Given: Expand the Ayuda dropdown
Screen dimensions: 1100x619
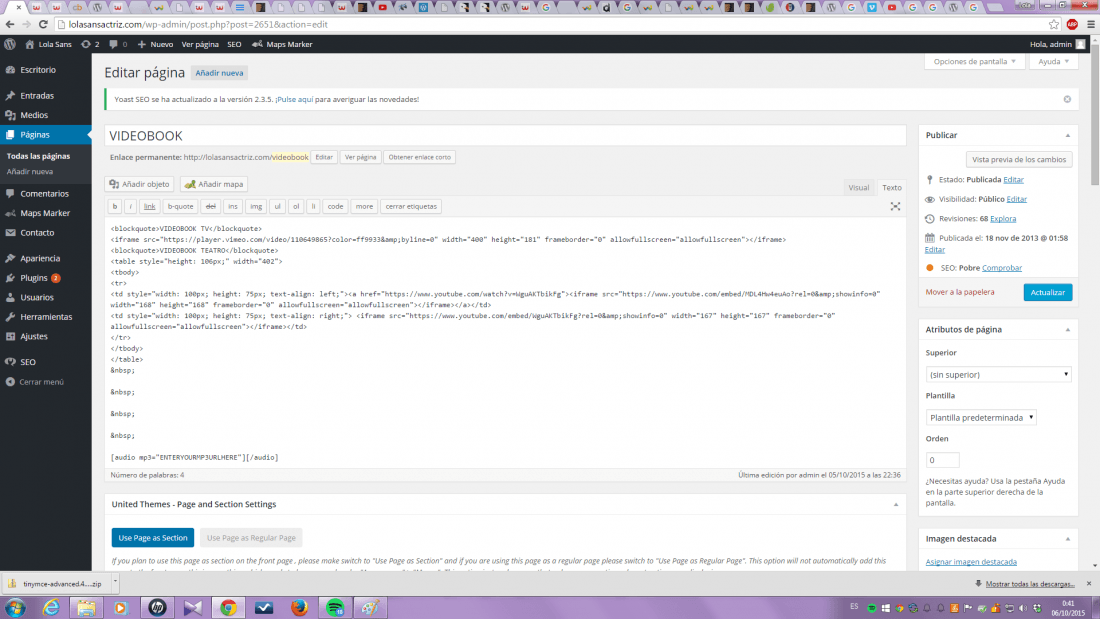Looking at the screenshot, I should (x=1054, y=62).
